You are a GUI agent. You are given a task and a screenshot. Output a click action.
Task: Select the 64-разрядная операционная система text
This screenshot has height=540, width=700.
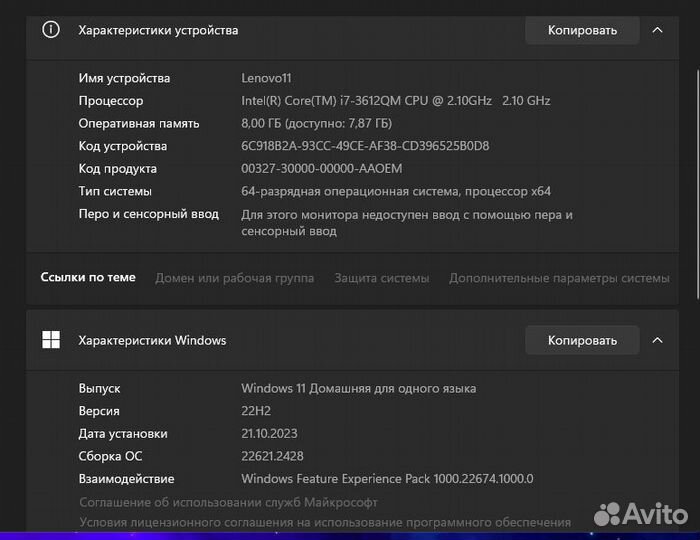[x=396, y=191]
